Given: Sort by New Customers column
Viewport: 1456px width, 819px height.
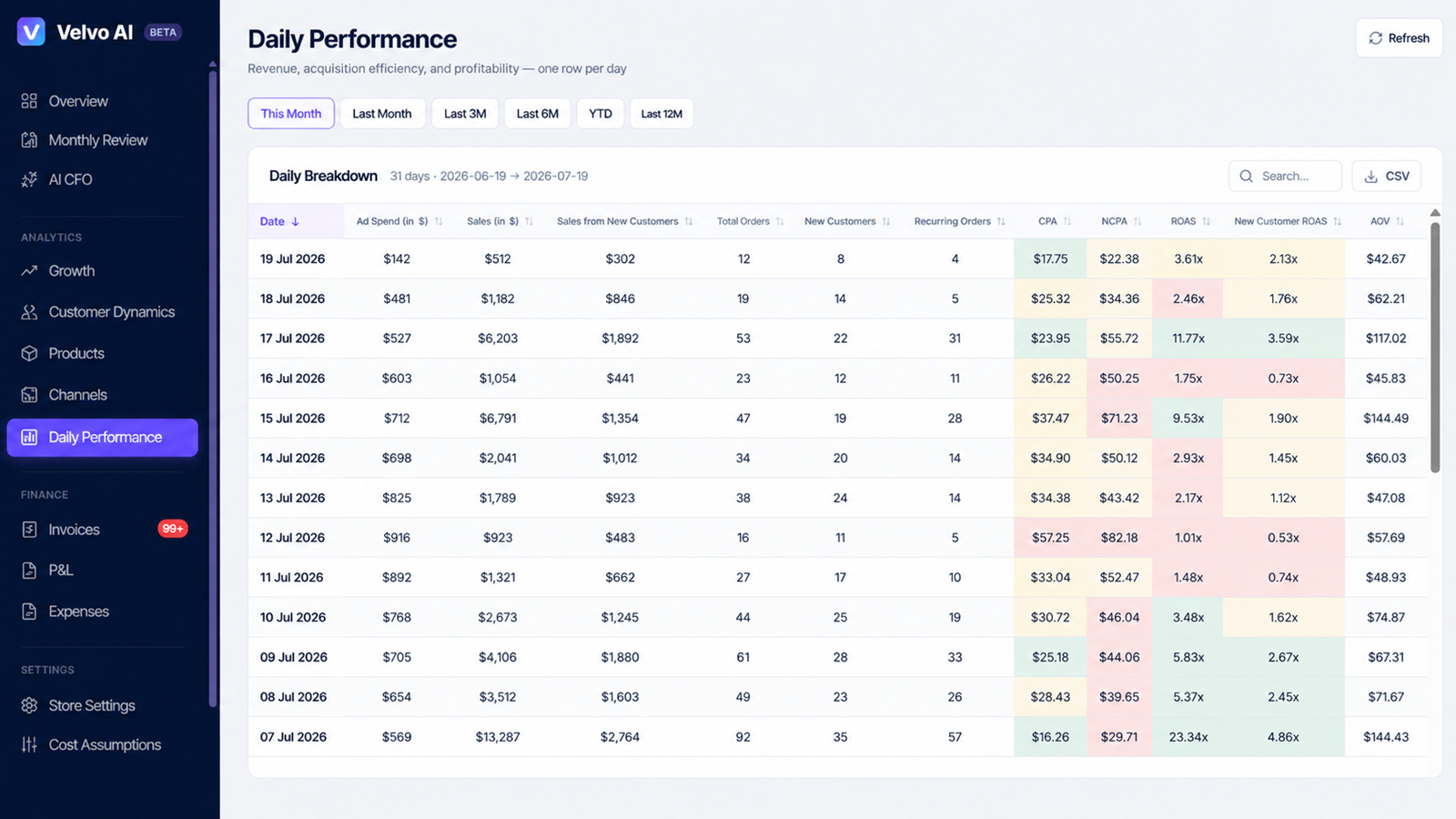Looking at the screenshot, I should click(x=847, y=221).
